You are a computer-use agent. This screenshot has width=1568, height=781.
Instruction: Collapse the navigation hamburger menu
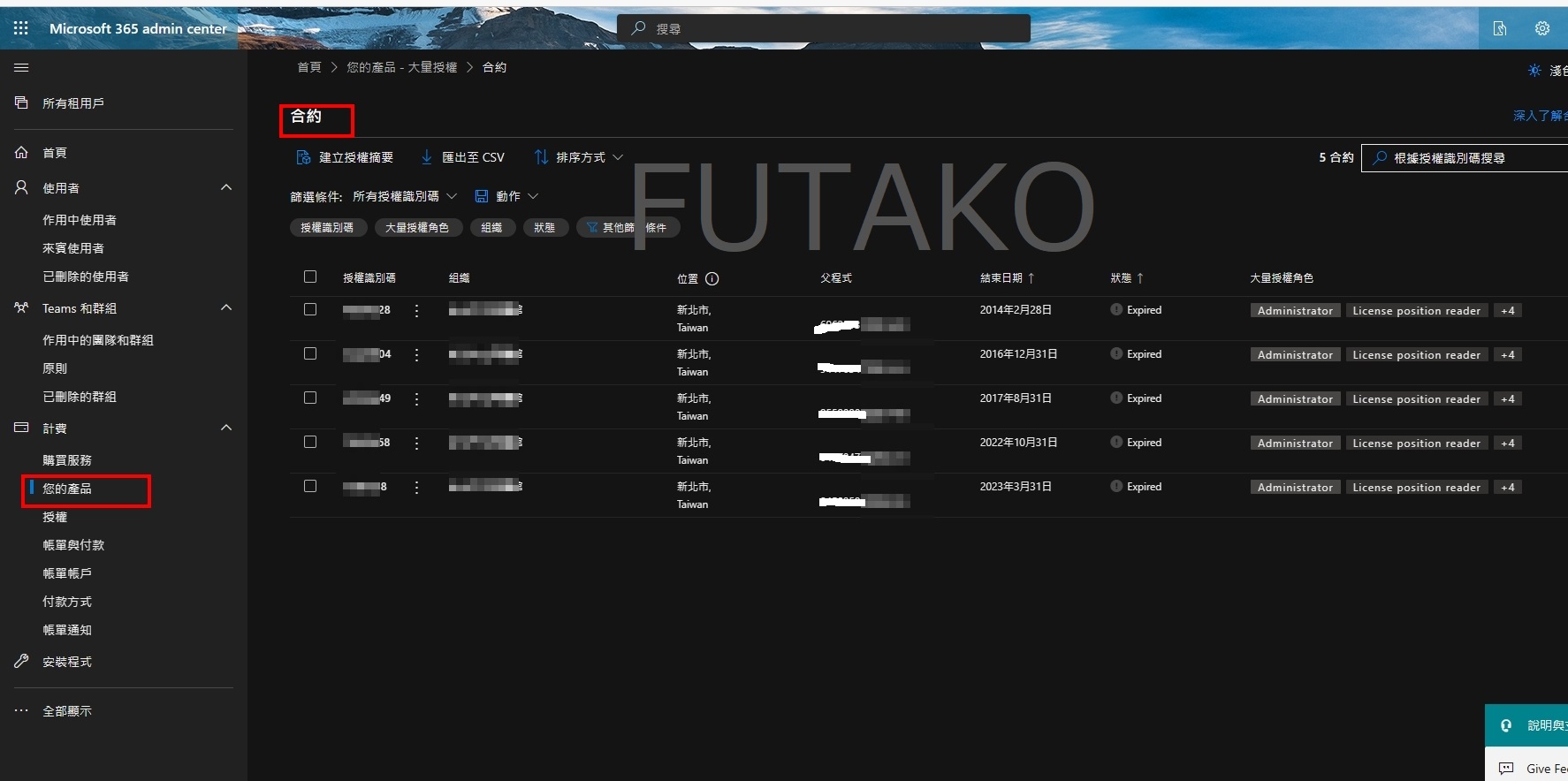click(22, 68)
